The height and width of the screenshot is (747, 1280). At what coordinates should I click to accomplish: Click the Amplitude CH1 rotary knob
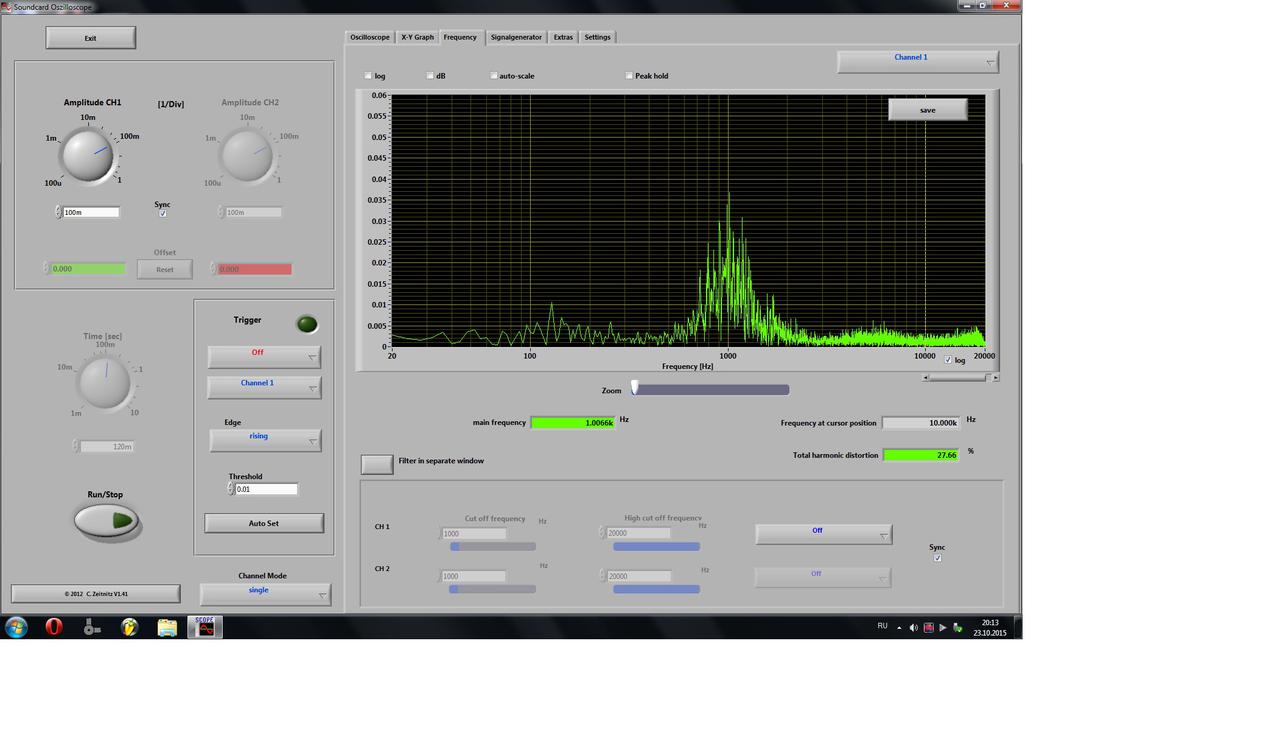(x=88, y=156)
